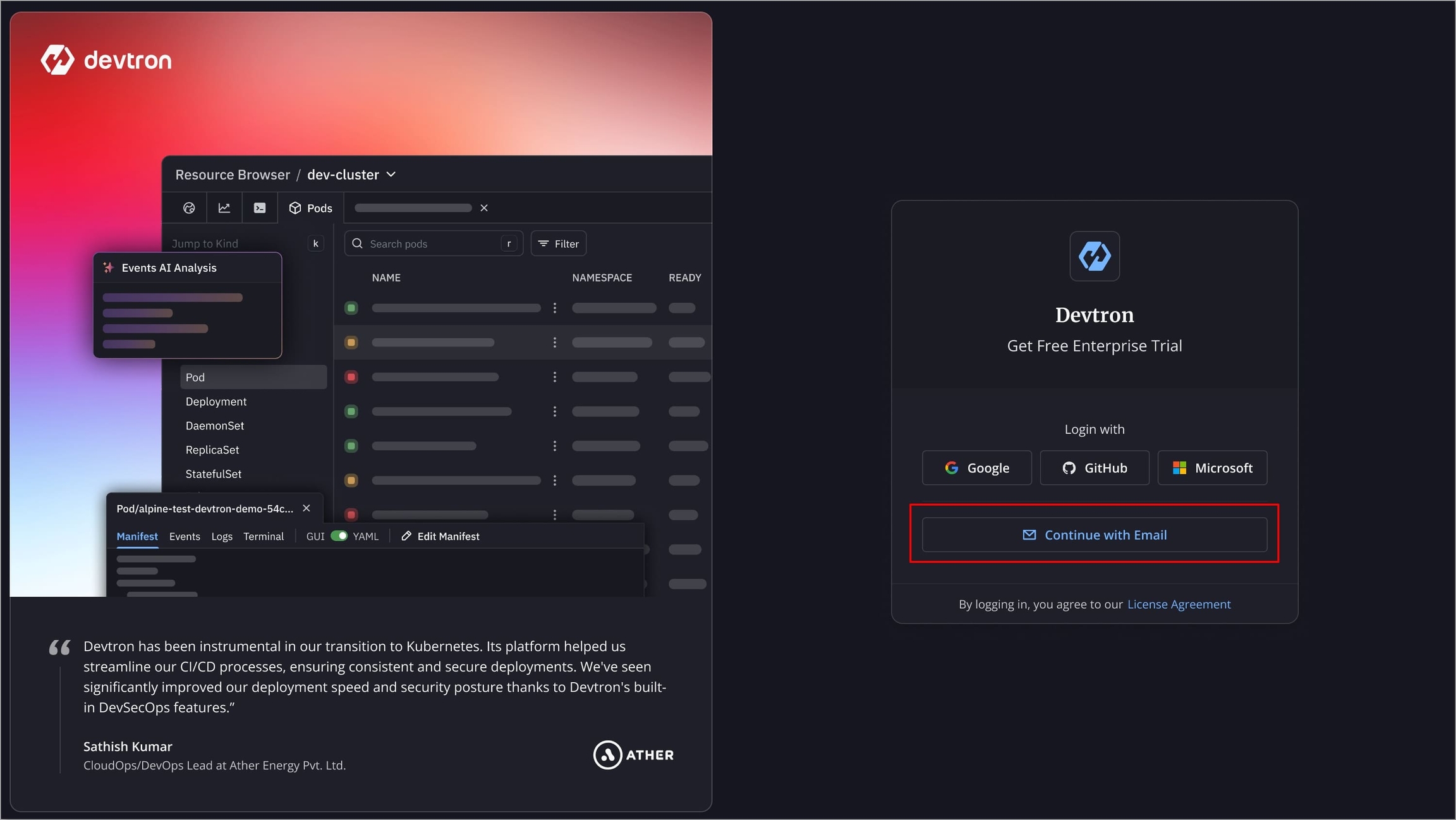1456x820 pixels.
Task: Toggle the GUI/YAML switch
Action: (339, 535)
